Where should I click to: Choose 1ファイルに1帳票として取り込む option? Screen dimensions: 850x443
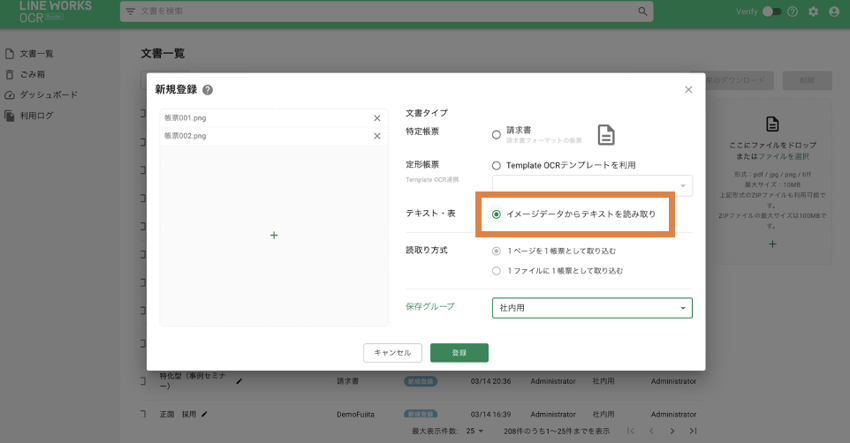click(x=496, y=271)
